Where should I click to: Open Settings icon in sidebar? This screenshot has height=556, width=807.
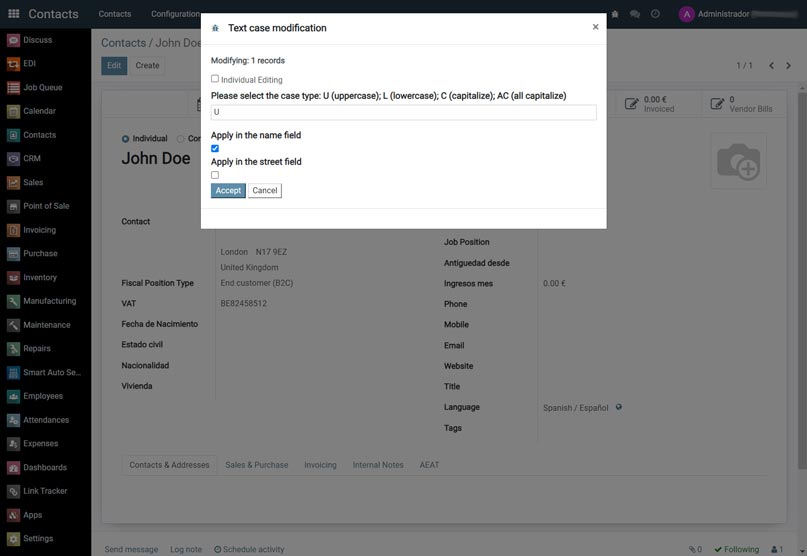point(13,538)
